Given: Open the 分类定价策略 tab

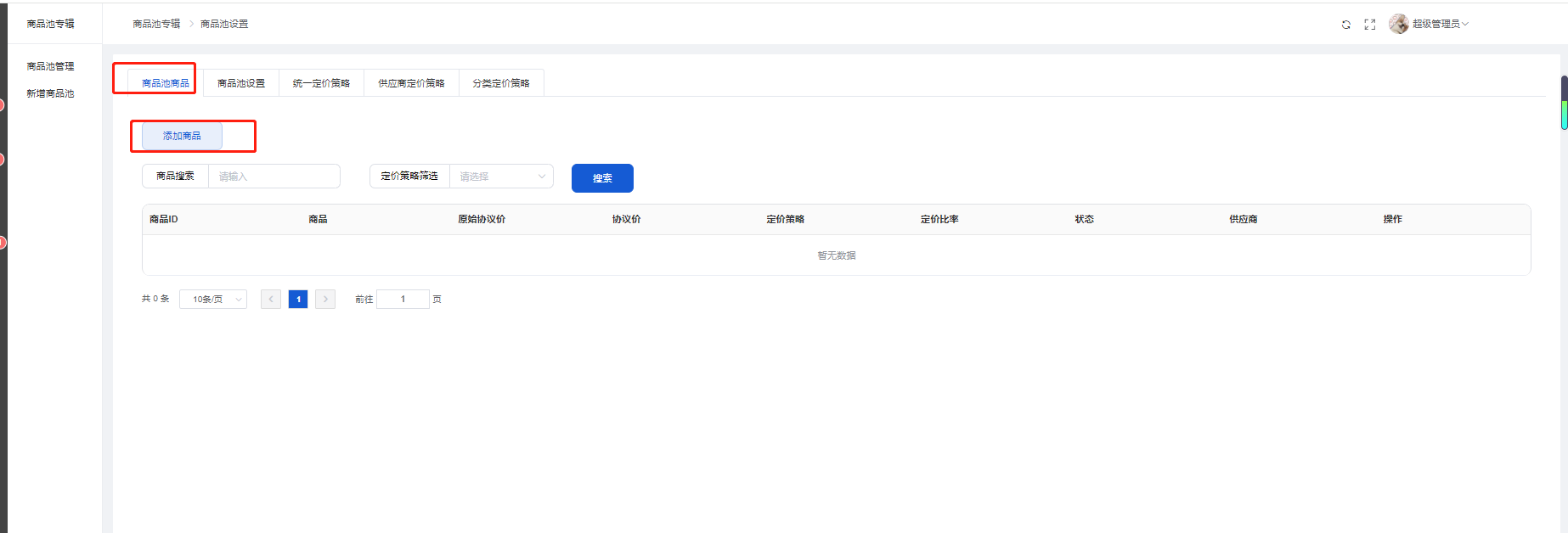Looking at the screenshot, I should click(501, 83).
